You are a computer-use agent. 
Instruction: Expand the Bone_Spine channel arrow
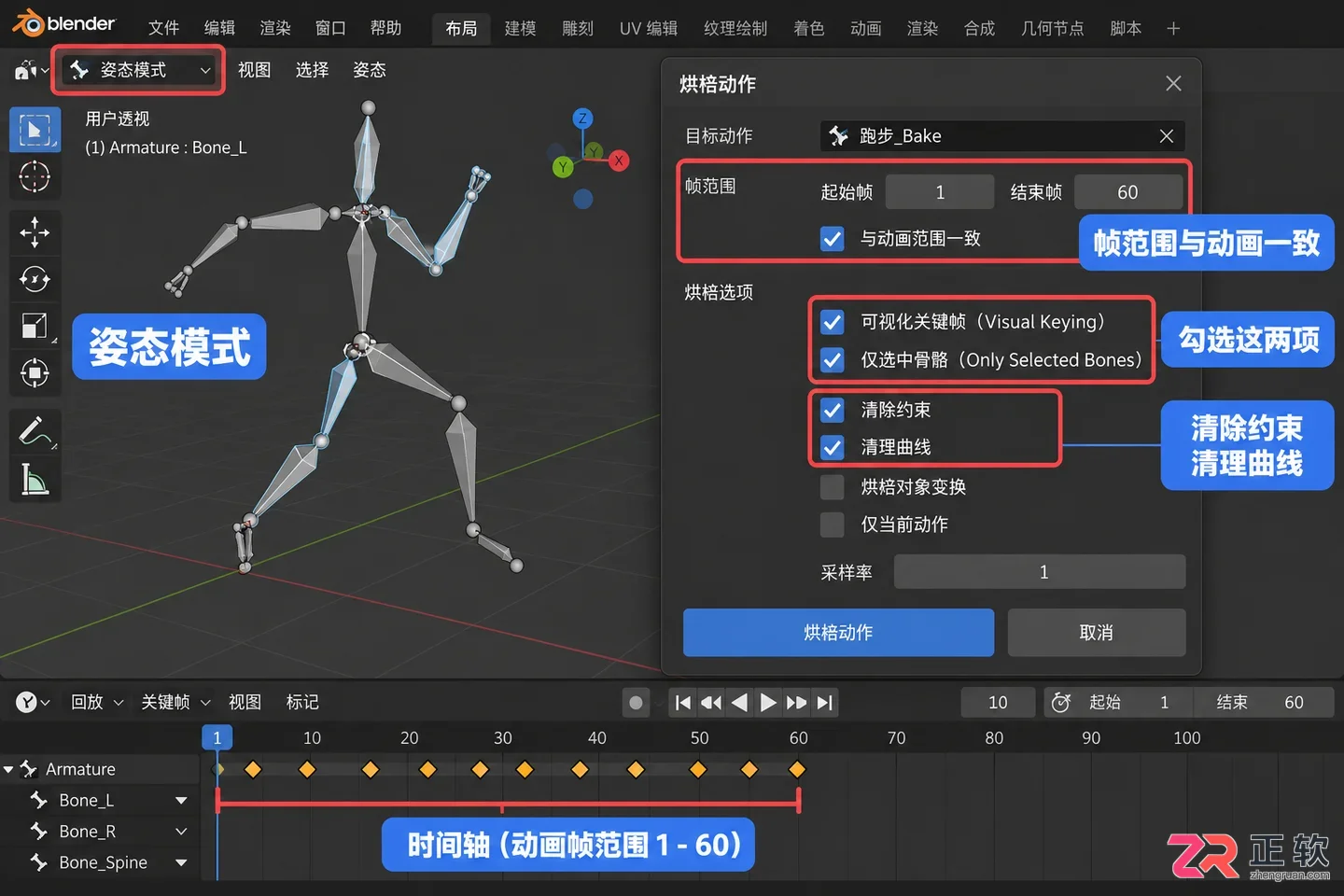[x=181, y=863]
